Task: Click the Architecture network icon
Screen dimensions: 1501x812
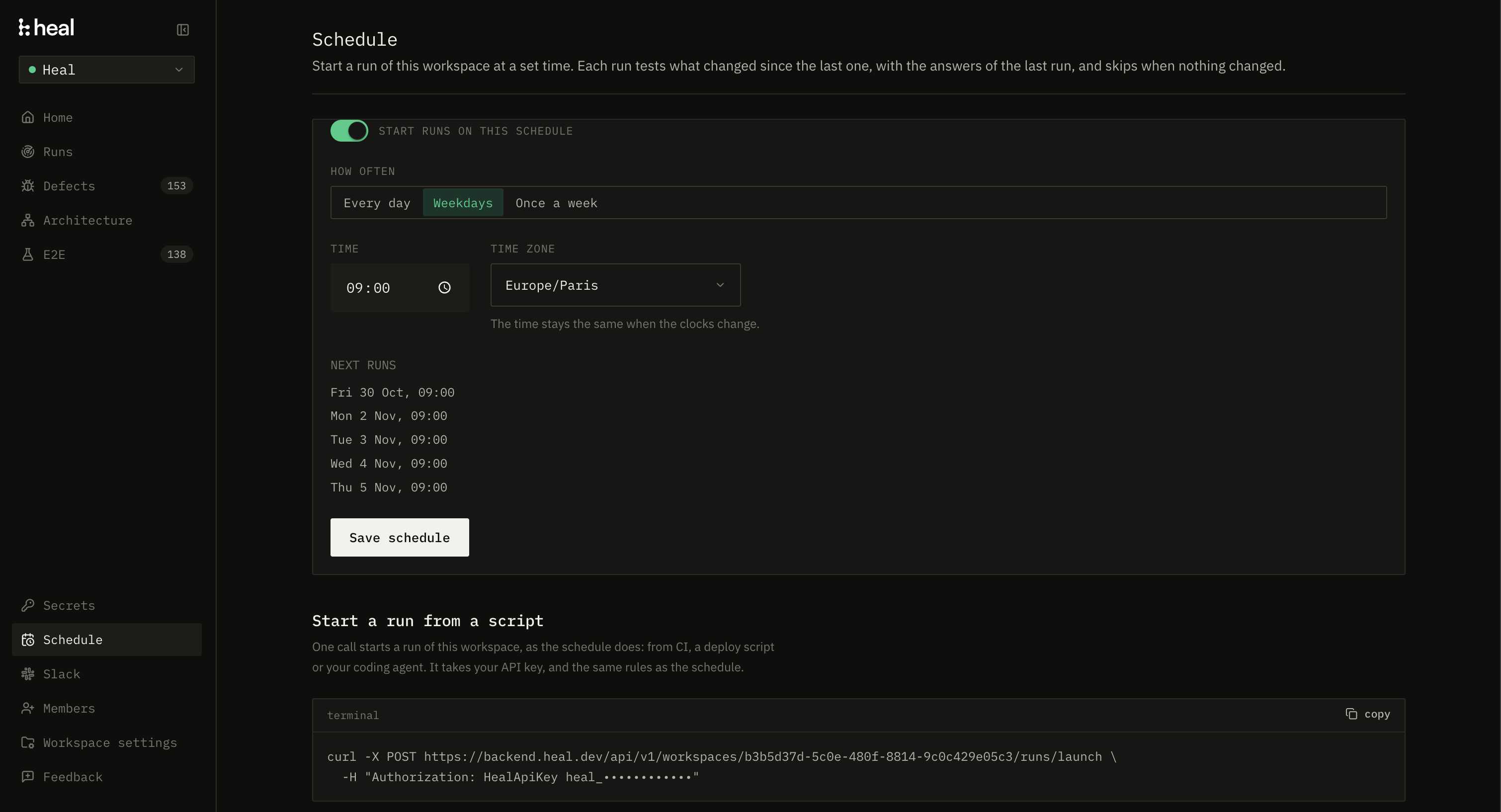Action: 27,220
